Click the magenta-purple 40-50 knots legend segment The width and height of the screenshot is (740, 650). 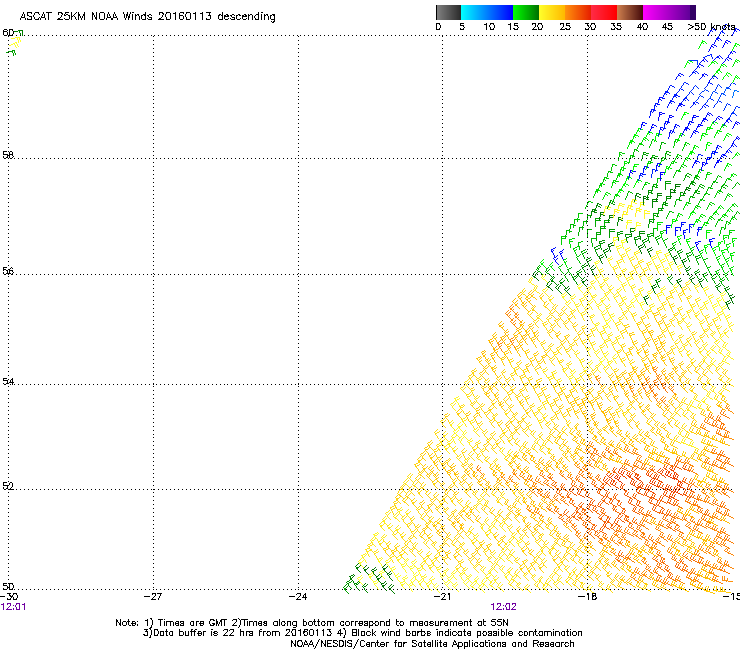[x=669, y=12]
